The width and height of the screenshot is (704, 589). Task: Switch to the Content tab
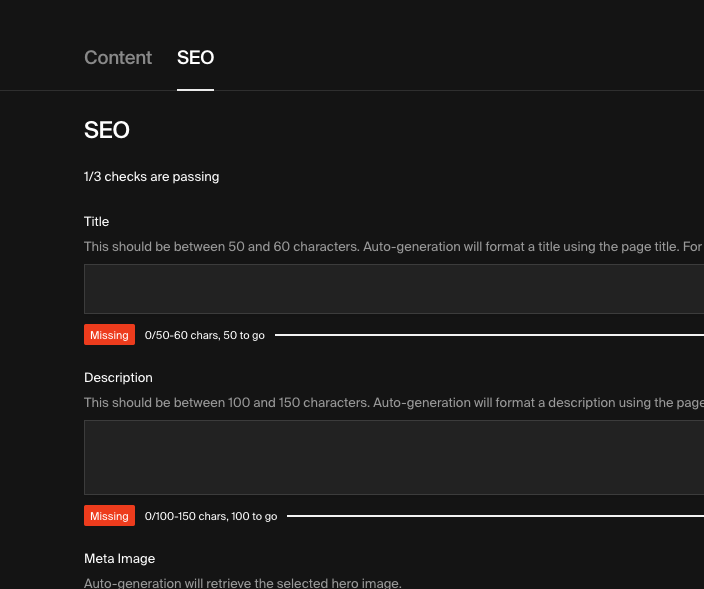point(118,58)
